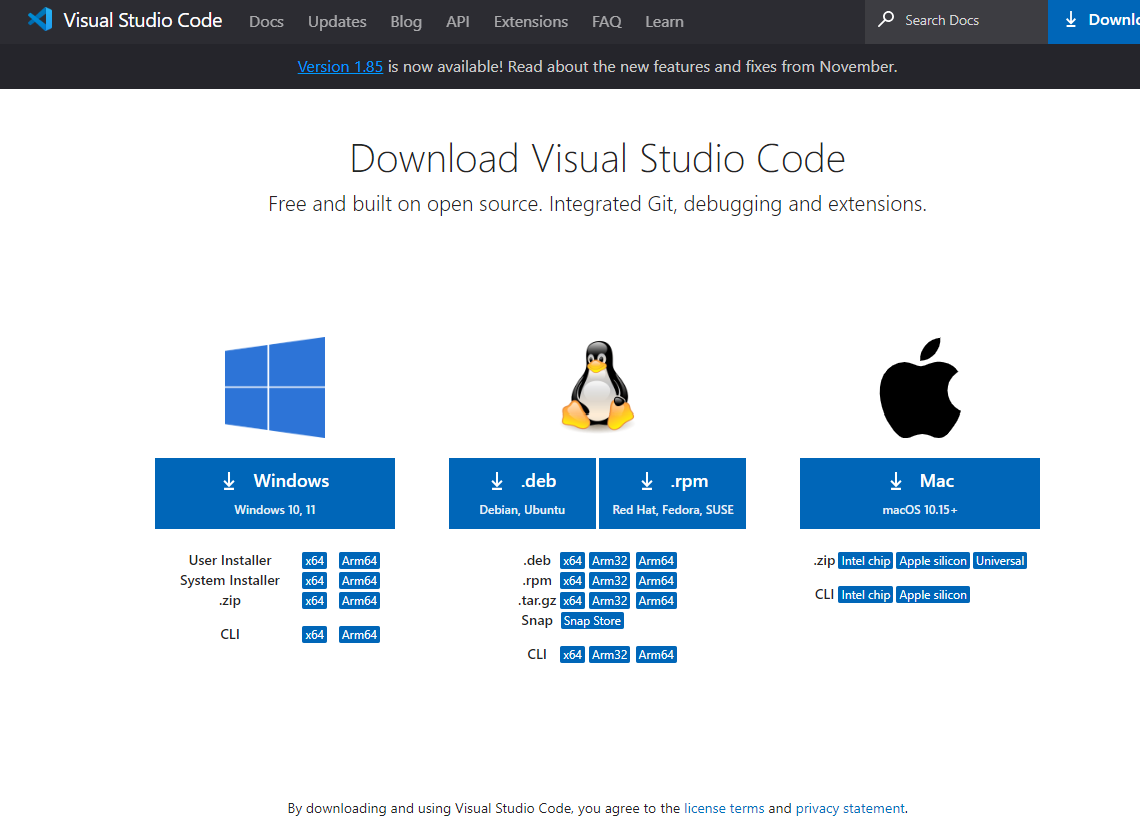Open the license terms link
The height and width of the screenshot is (824, 1140).
coord(724,808)
